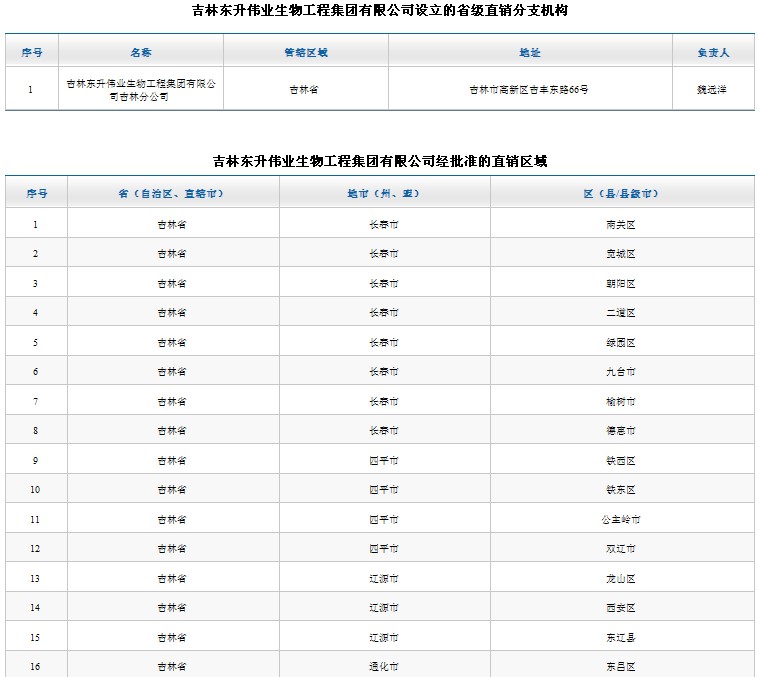Click the 名称 column header
Viewport: 758px width, 677px height.
(x=141, y=52)
